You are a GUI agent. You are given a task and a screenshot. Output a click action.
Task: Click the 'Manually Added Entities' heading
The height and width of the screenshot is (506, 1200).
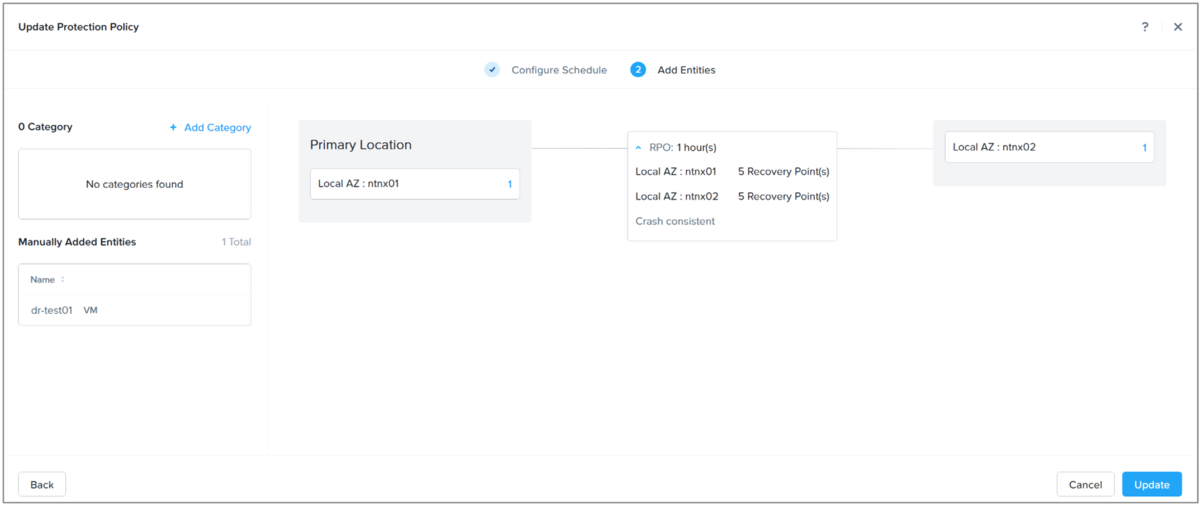(77, 242)
